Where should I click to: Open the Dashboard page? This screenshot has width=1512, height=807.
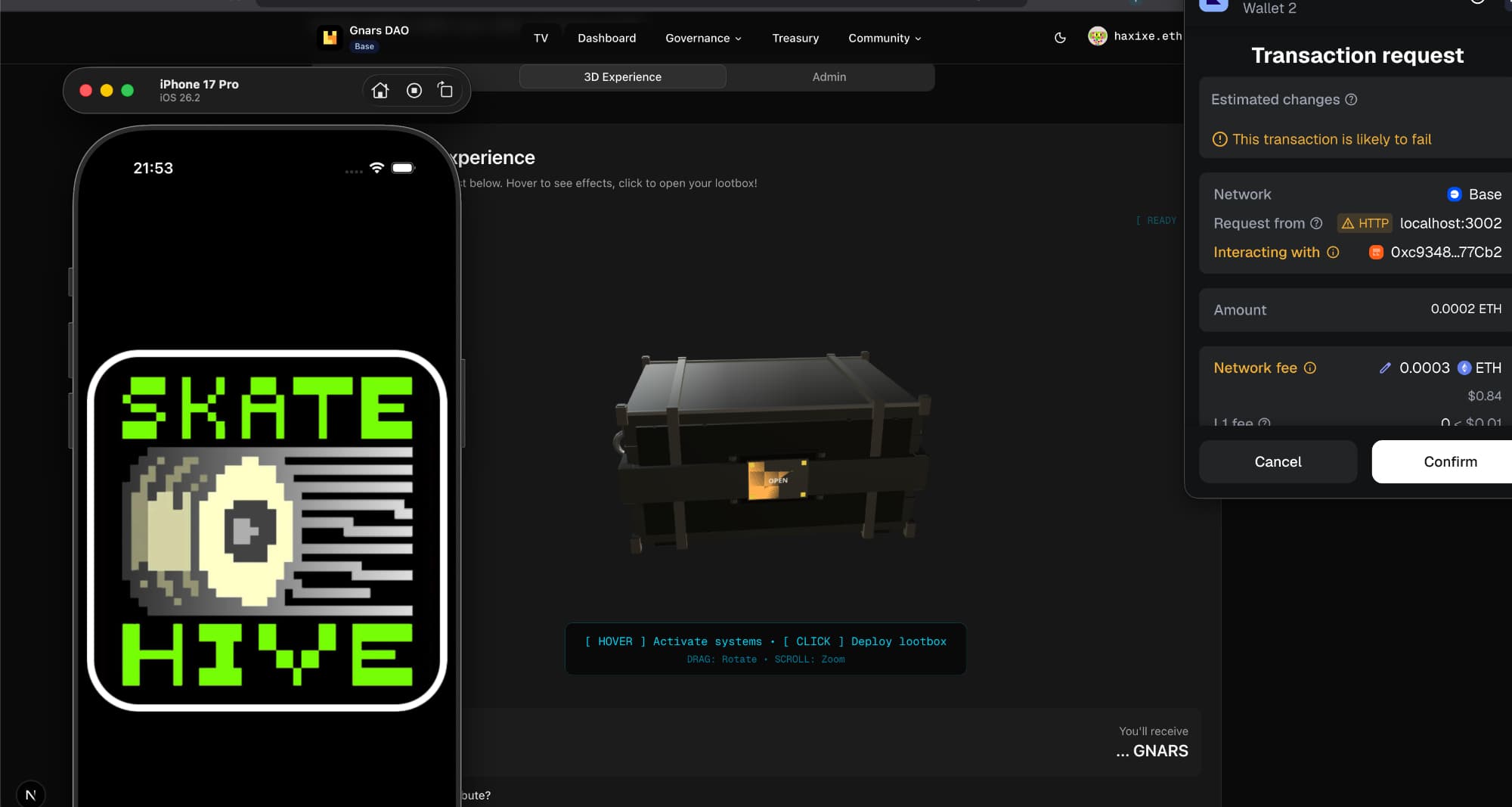[x=606, y=38]
